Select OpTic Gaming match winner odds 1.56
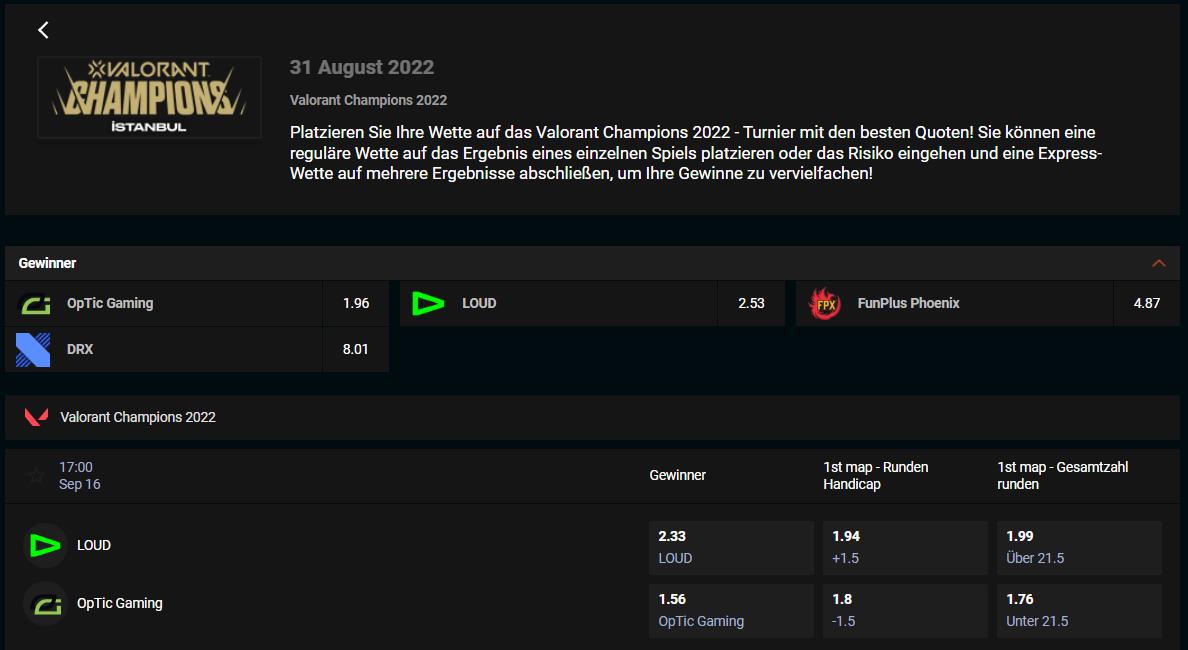This screenshot has height=650, width=1188. (x=731, y=610)
